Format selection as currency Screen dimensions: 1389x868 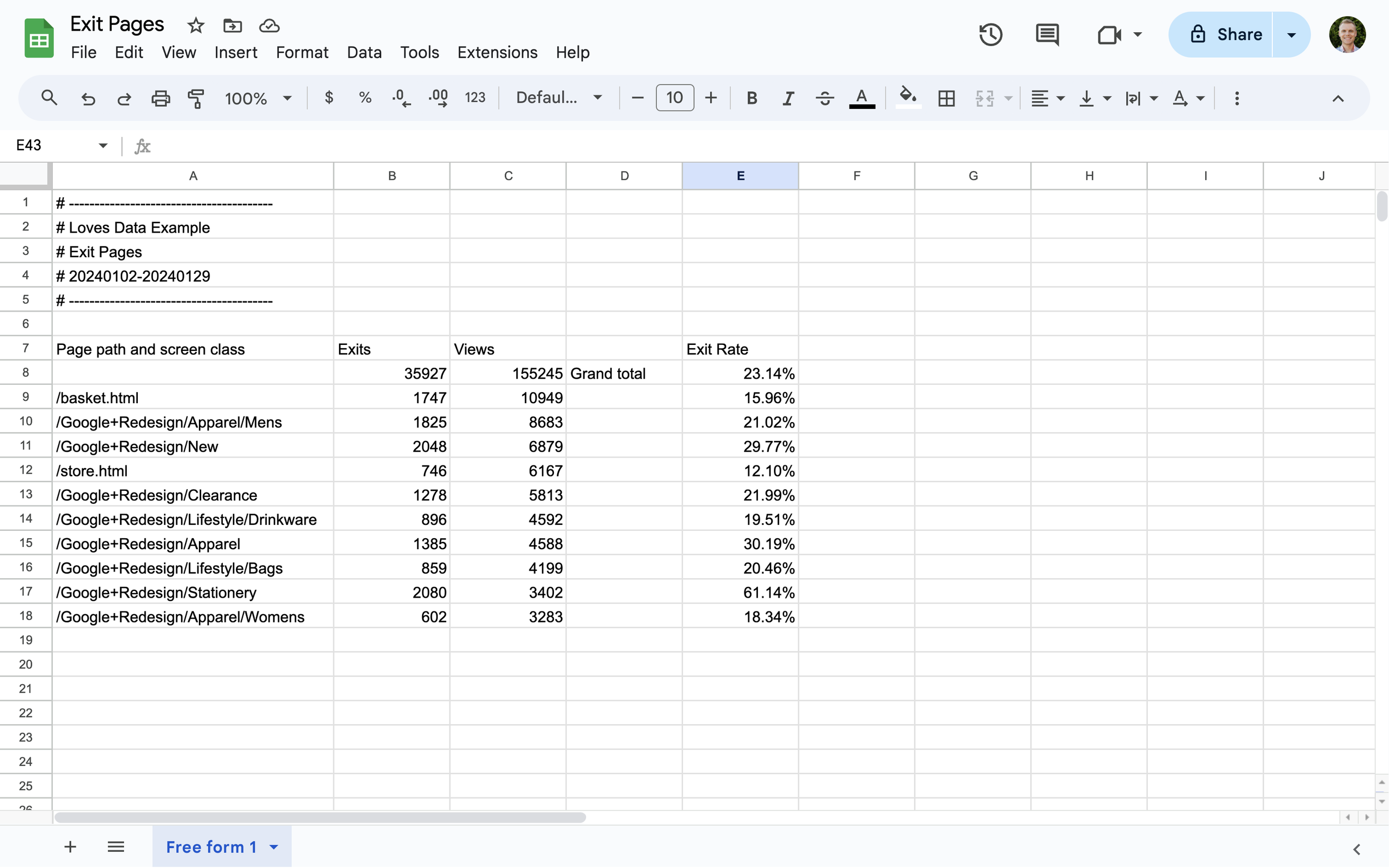click(329, 98)
